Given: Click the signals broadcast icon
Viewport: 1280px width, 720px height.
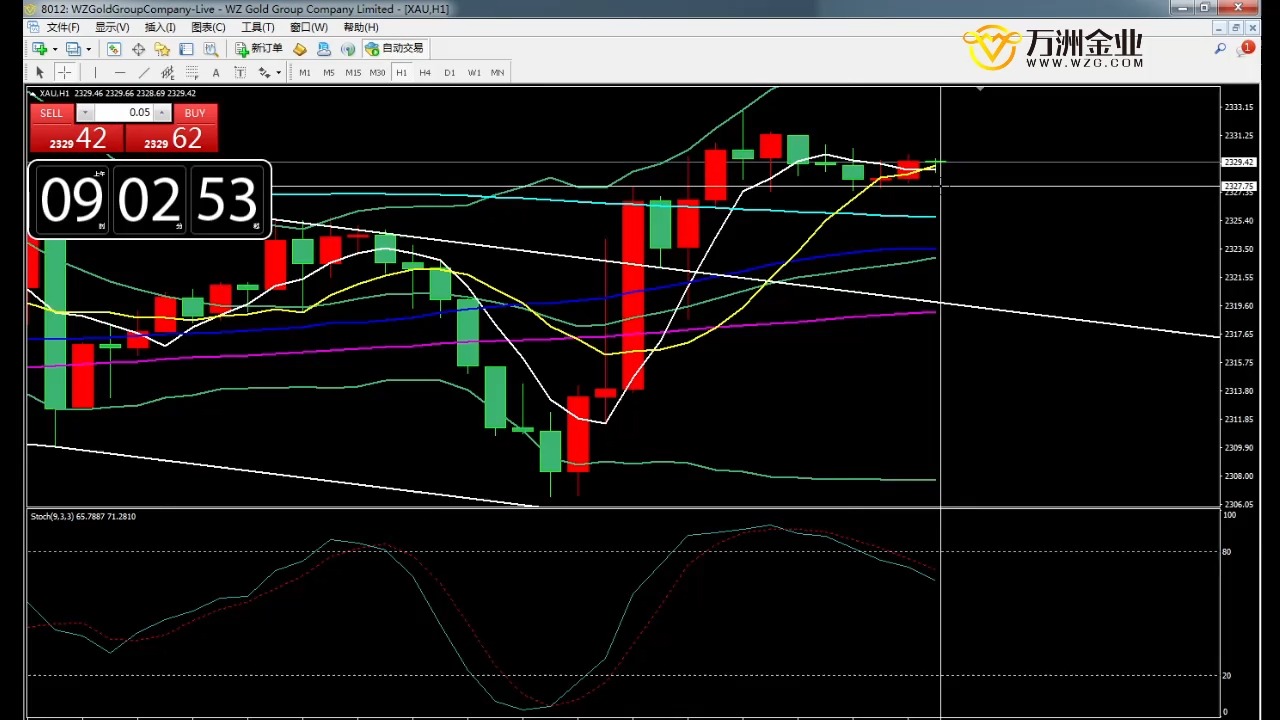Looking at the screenshot, I should point(348,48).
